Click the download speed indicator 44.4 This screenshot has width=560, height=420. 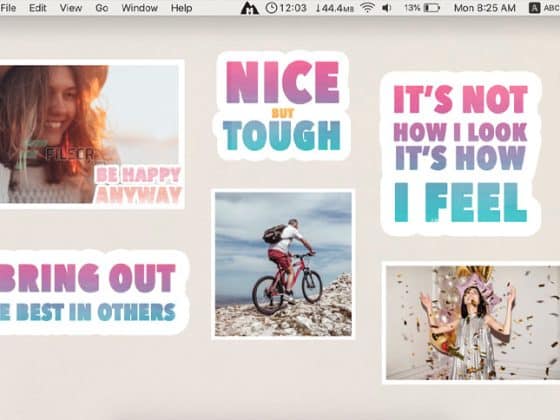coord(335,8)
